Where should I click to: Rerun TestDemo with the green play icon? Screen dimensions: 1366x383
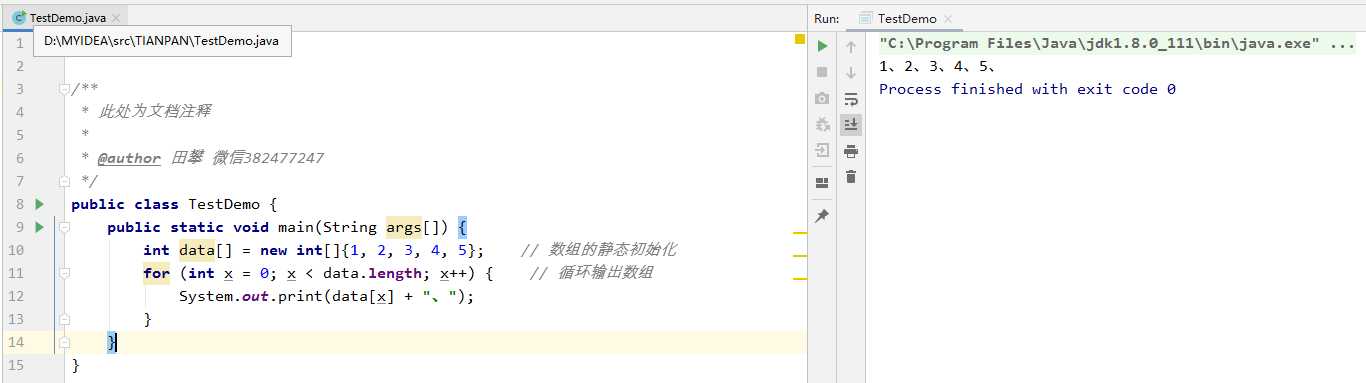(822, 46)
